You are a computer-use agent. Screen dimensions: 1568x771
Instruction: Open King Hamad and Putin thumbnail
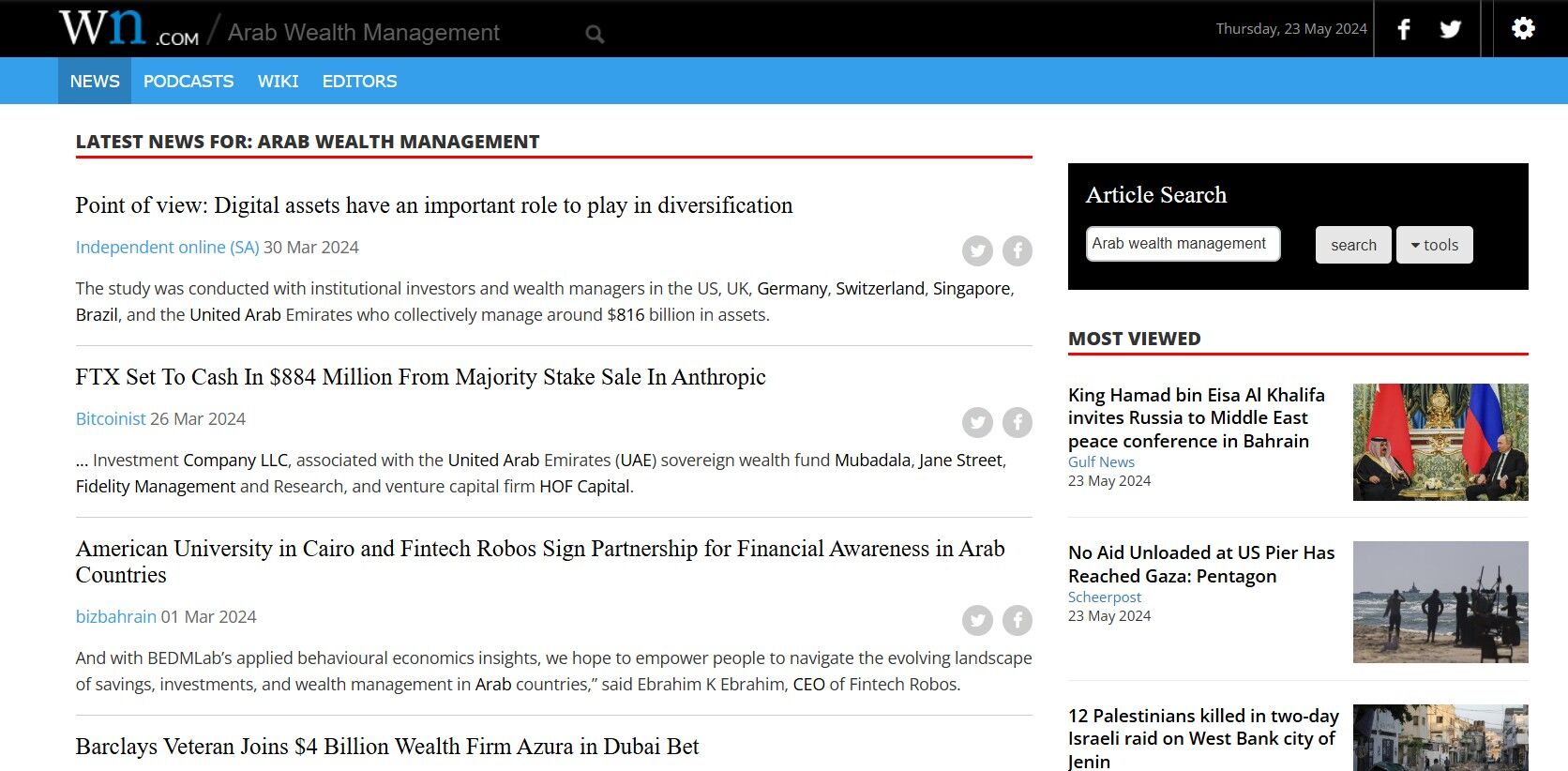tap(1440, 442)
